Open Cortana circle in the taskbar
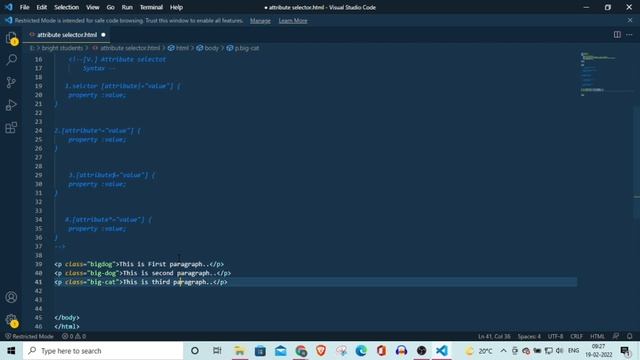640x360 pixels. (x=195, y=351)
